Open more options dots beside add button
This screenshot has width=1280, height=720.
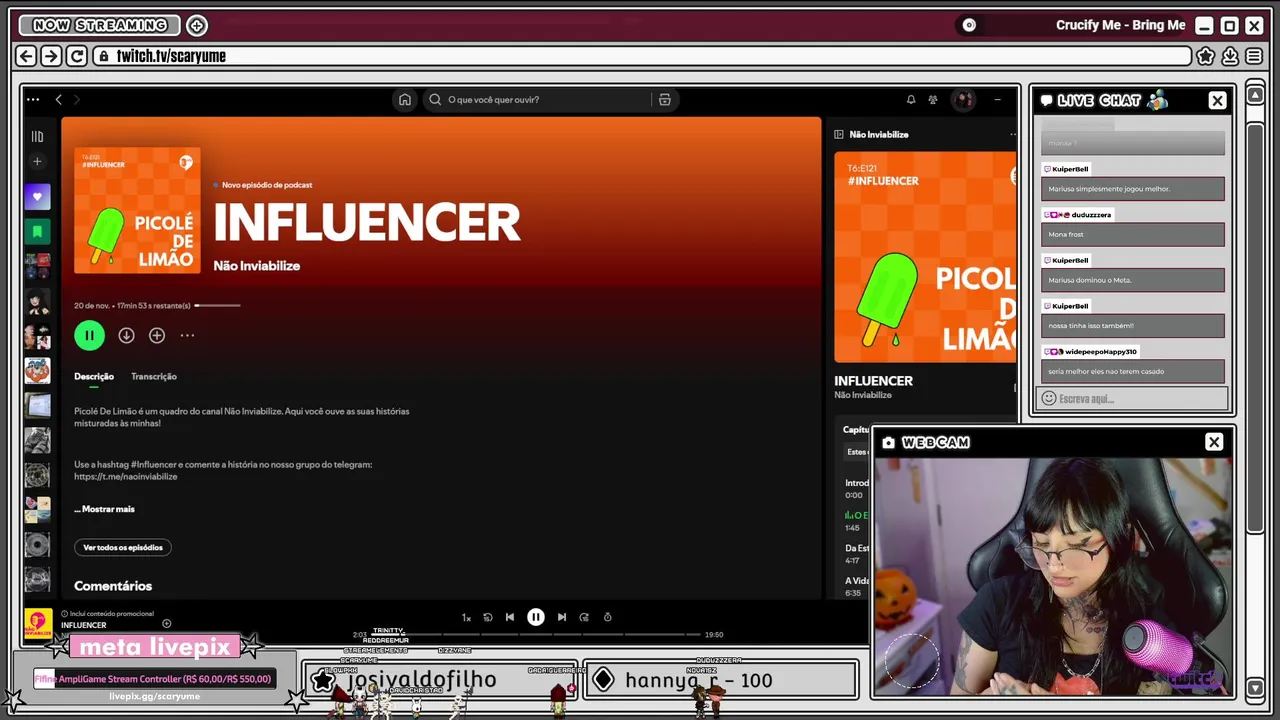187,336
